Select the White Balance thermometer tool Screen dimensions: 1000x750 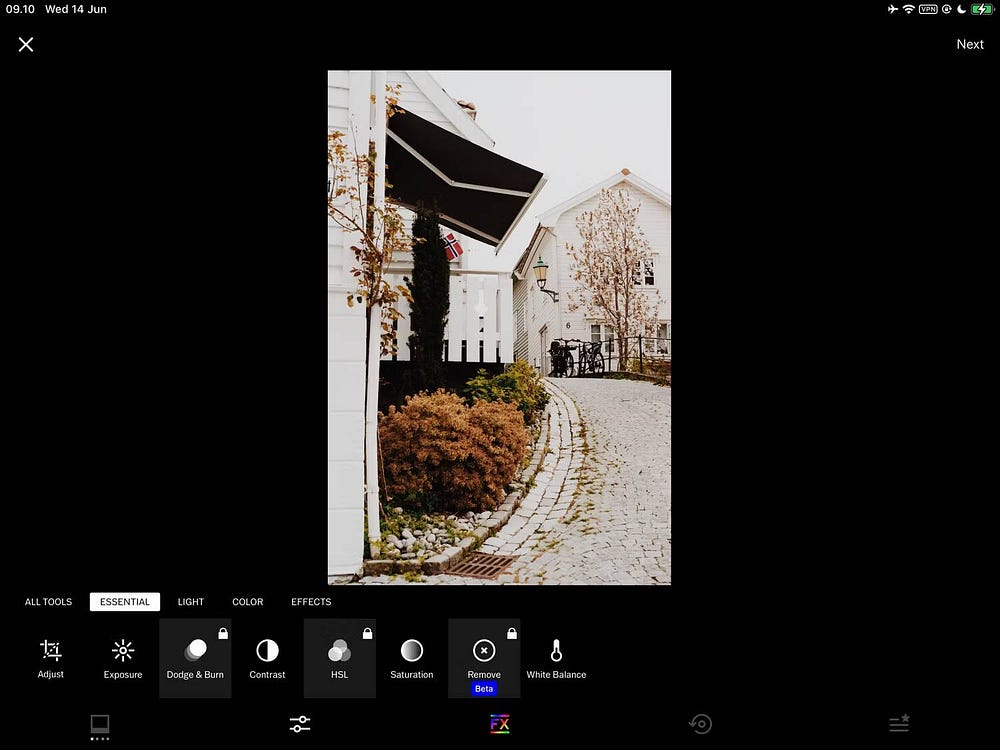point(556,658)
